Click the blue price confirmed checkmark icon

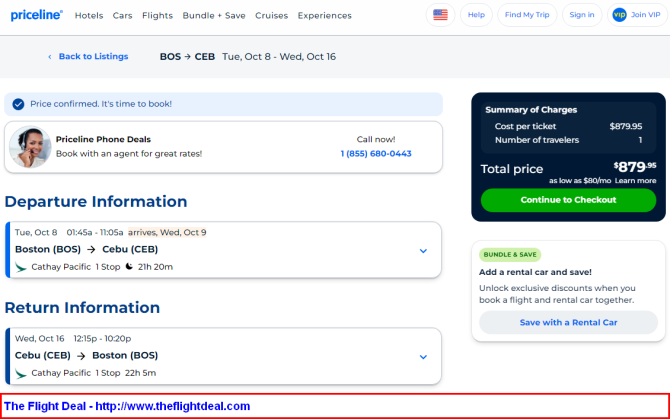click(x=18, y=104)
